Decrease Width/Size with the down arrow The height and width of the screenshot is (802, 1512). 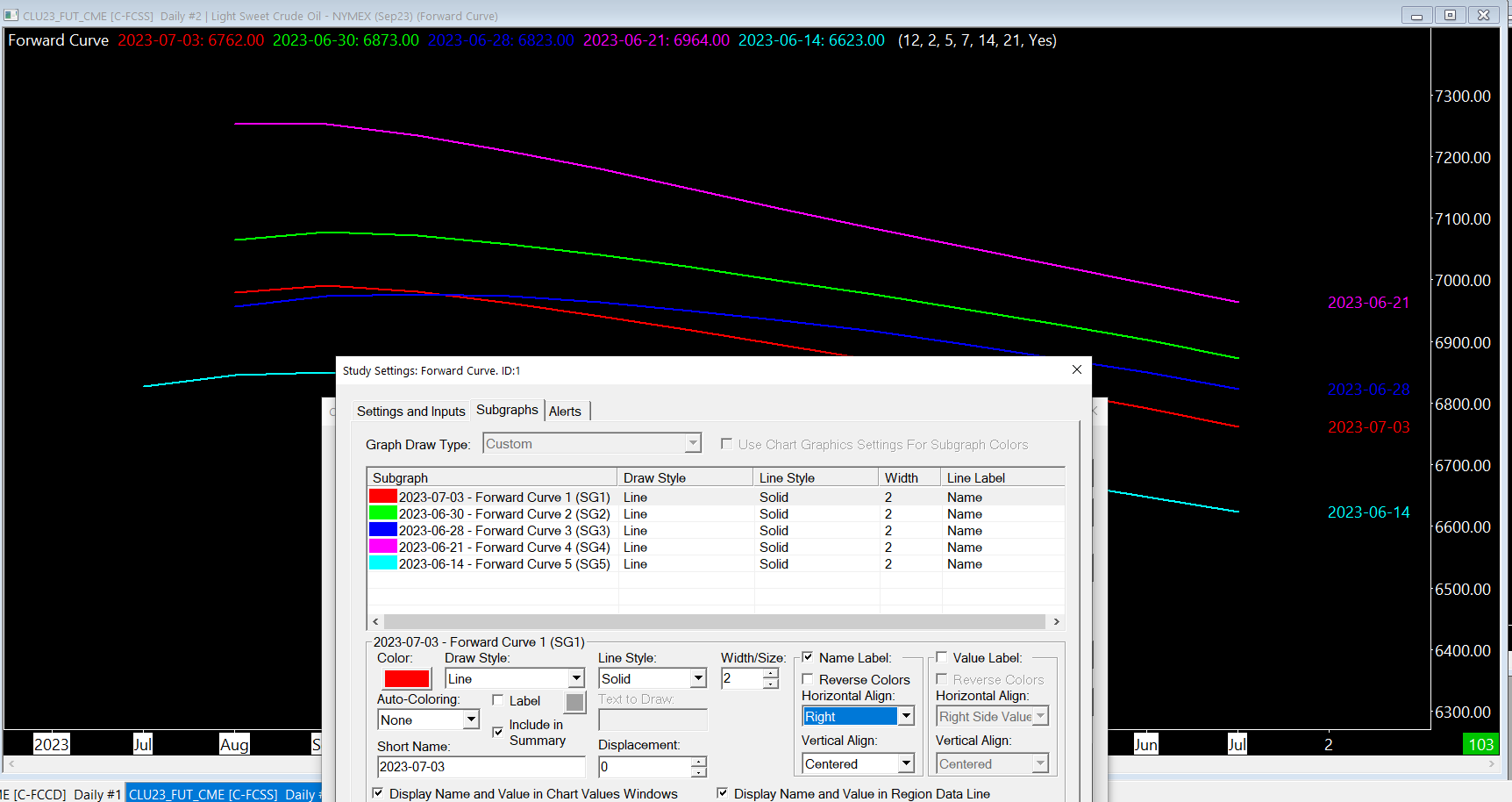point(770,684)
